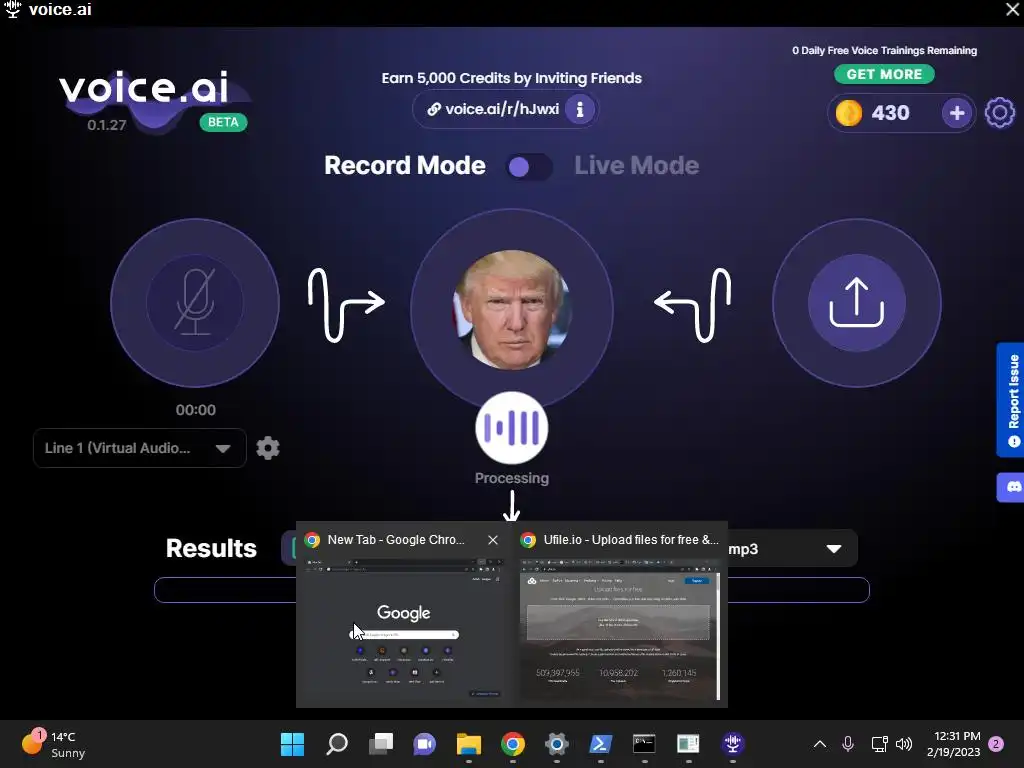Screen dimensions: 1024x768
Task: Add more credits with plus button
Action: click(957, 113)
